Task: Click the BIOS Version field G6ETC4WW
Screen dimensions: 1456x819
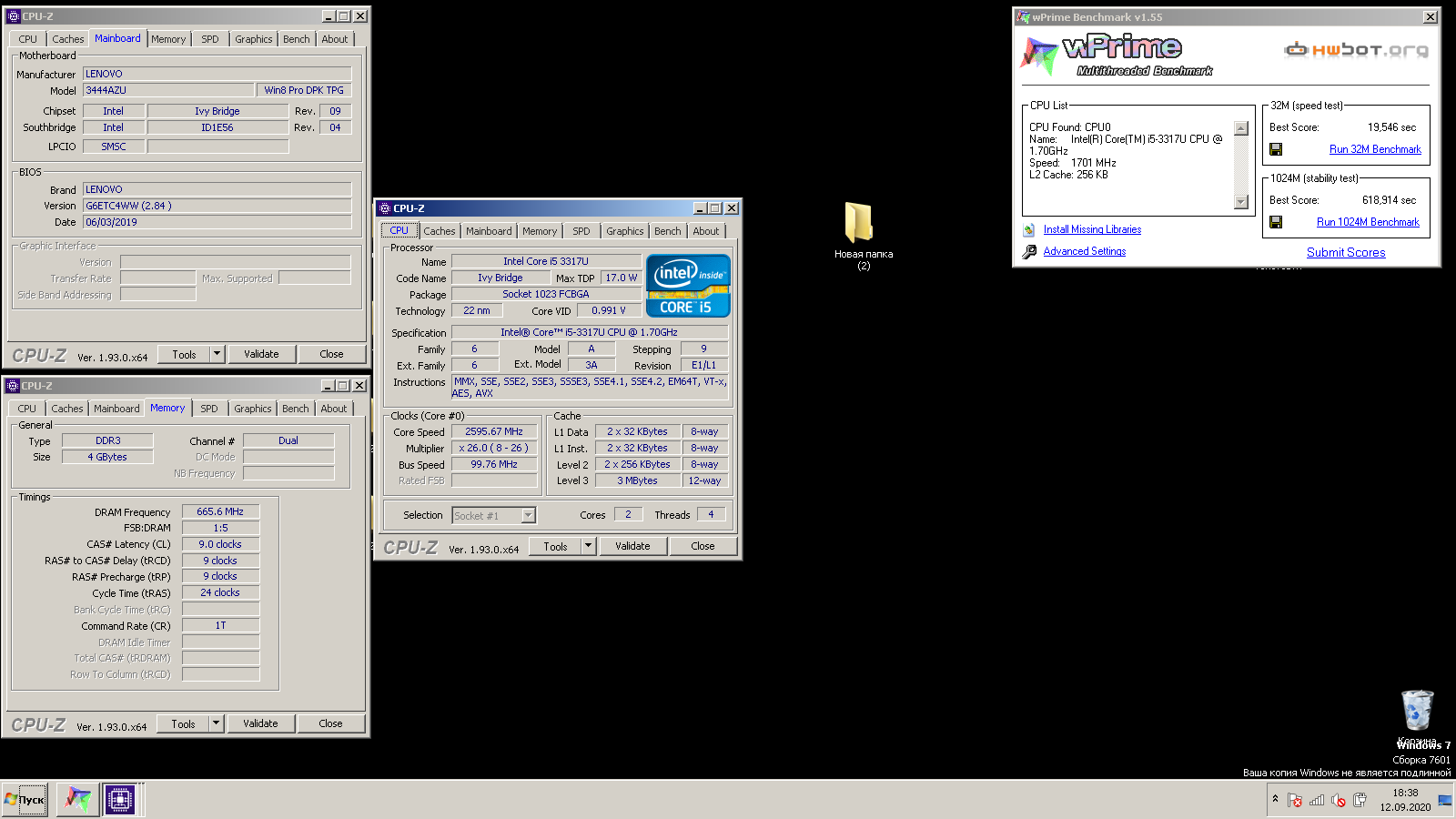Action: 217,206
